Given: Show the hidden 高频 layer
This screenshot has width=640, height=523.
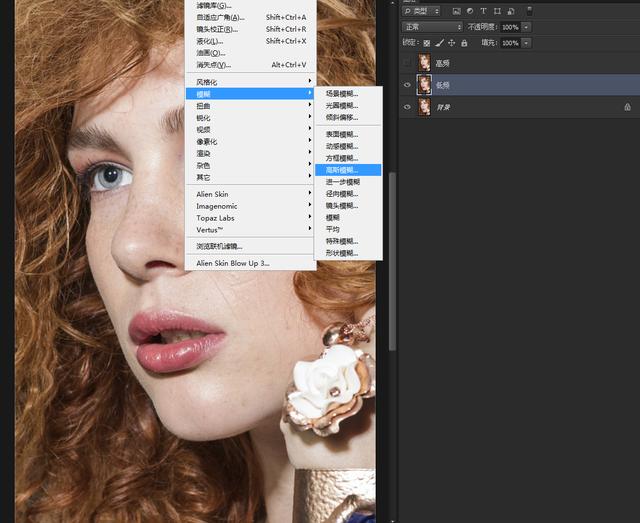Looking at the screenshot, I should [x=407, y=63].
